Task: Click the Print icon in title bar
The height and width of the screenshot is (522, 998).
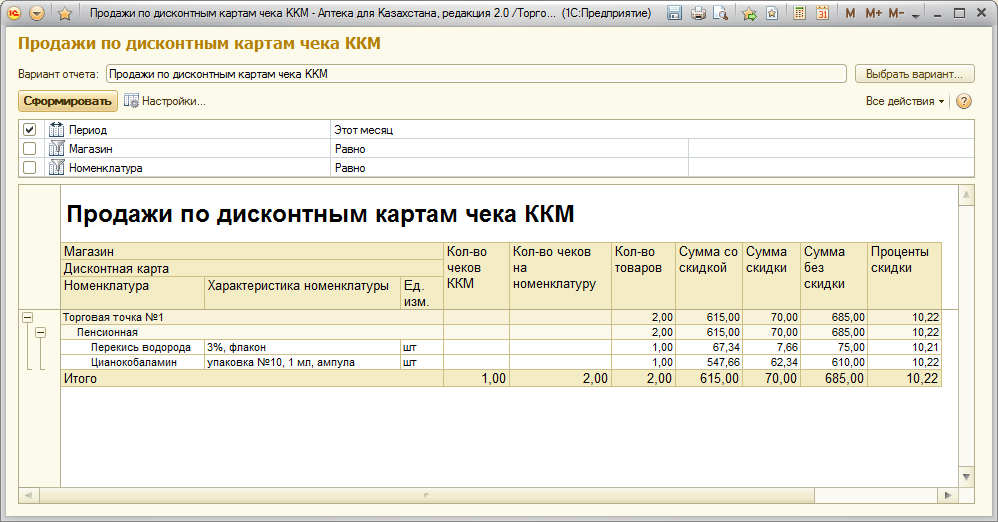Action: pos(698,14)
